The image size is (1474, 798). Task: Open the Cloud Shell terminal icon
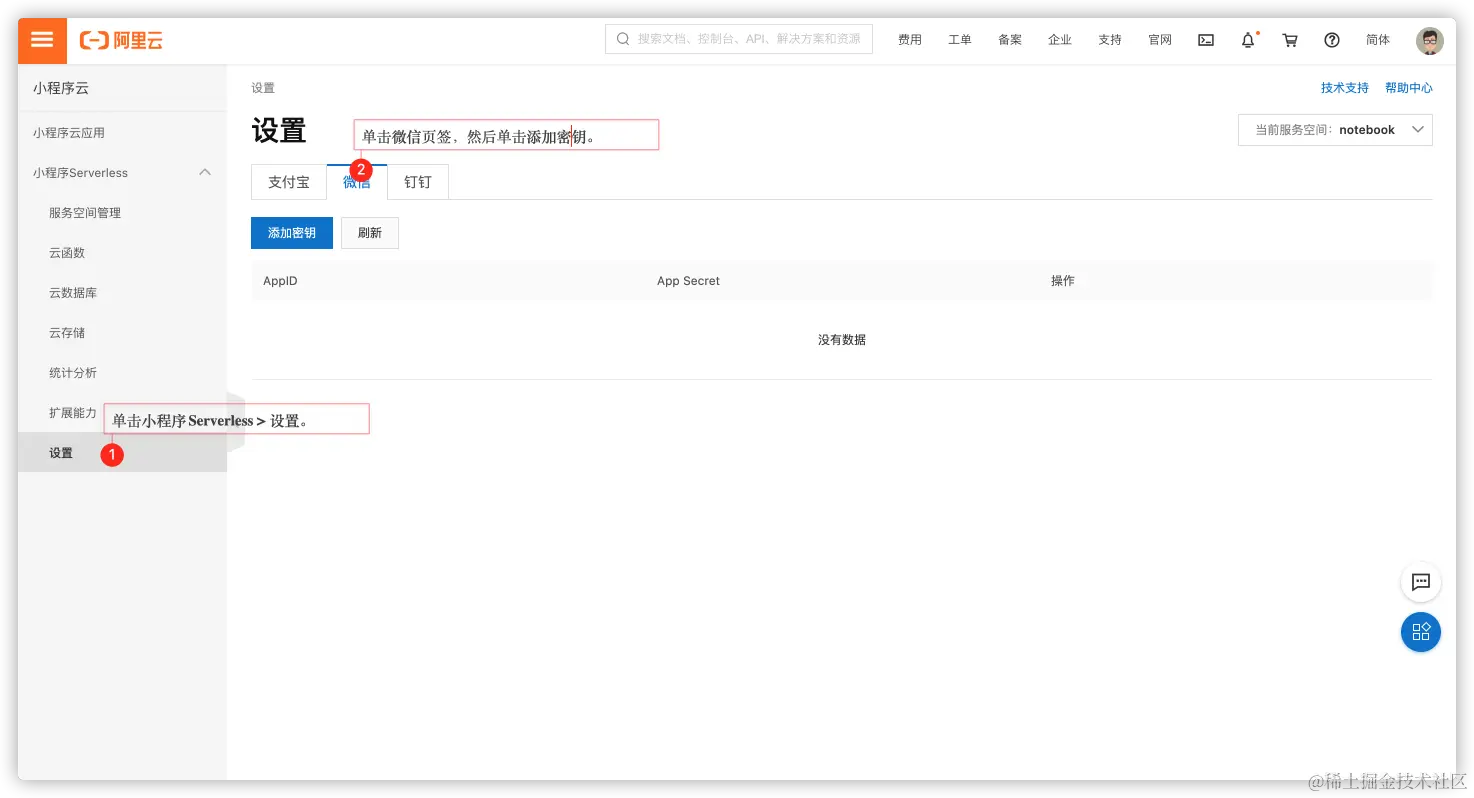[1206, 40]
